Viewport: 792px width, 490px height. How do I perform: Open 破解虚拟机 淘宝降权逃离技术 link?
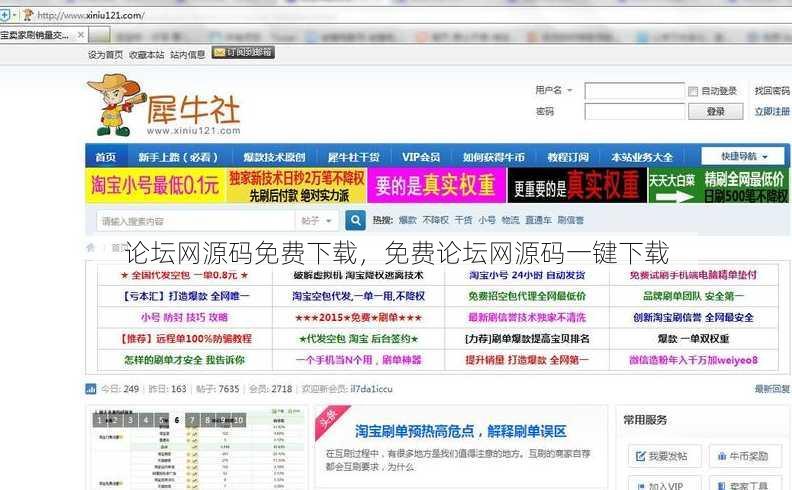tap(359, 275)
